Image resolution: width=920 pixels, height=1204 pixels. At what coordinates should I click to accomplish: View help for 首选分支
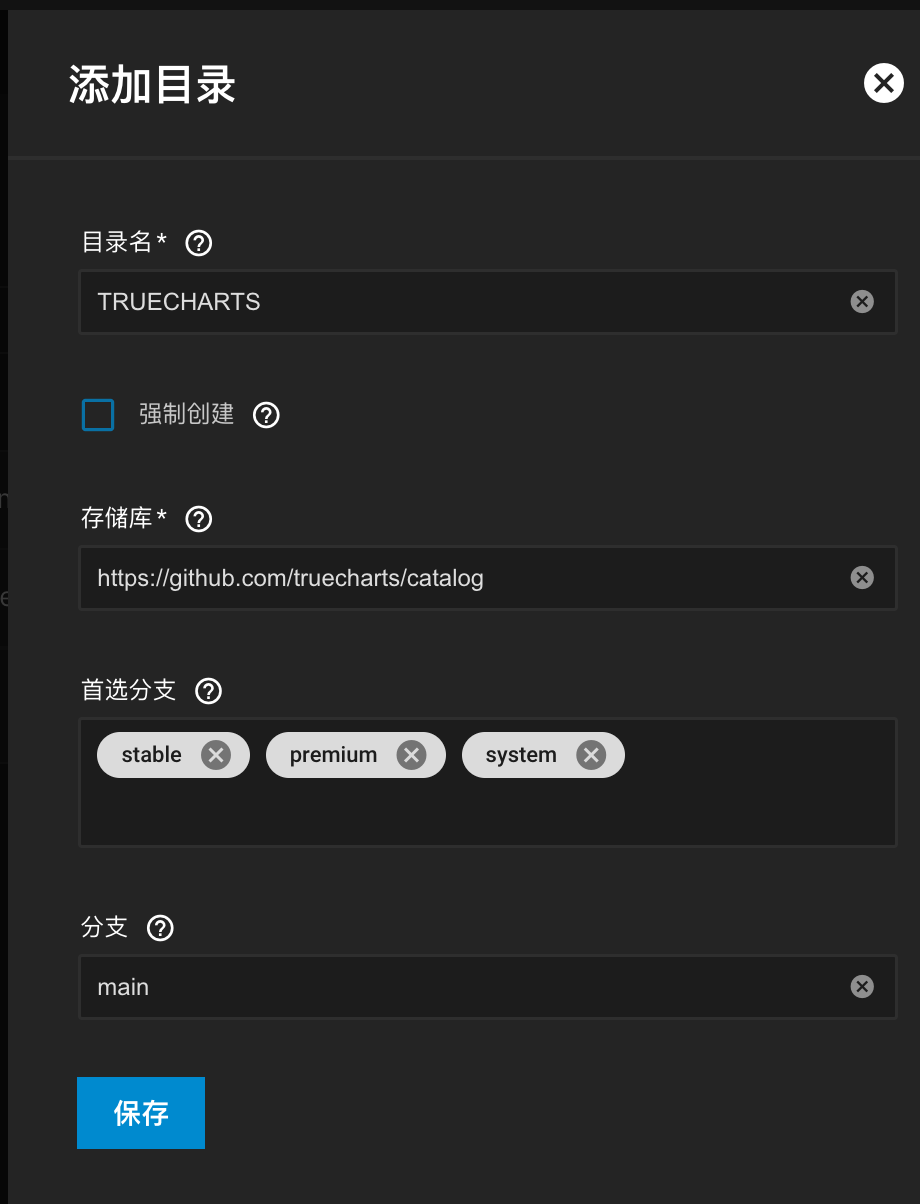pos(208,691)
